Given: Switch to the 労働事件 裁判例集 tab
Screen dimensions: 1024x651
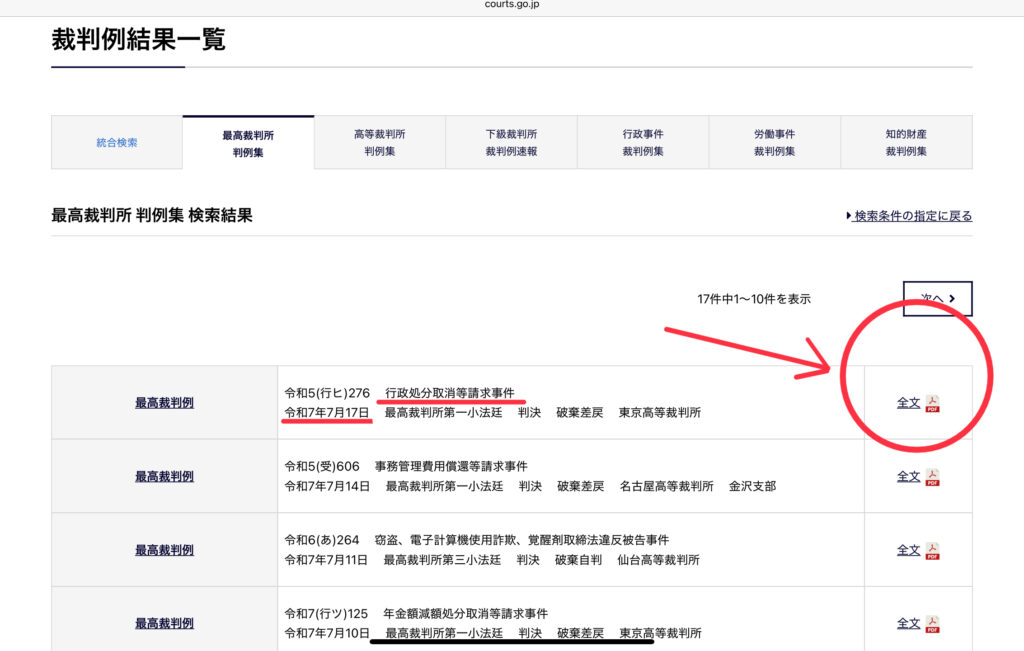Looking at the screenshot, I should [775, 142].
